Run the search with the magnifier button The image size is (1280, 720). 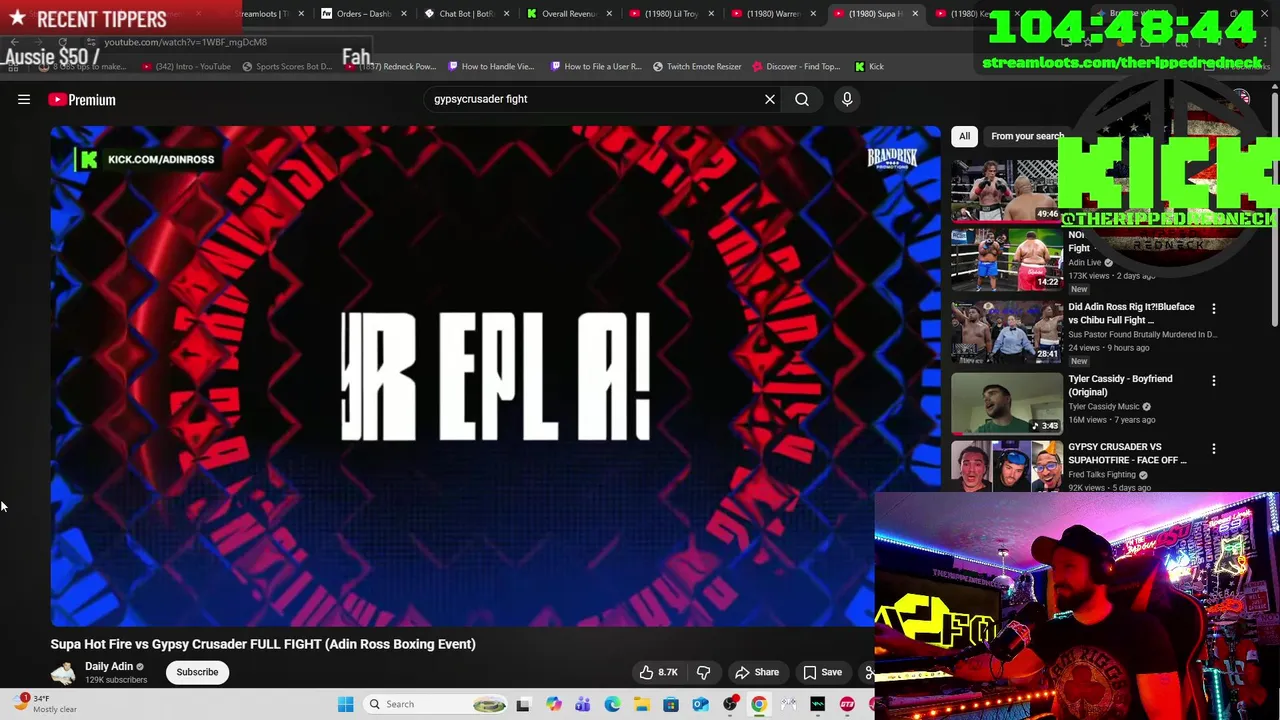point(802,100)
